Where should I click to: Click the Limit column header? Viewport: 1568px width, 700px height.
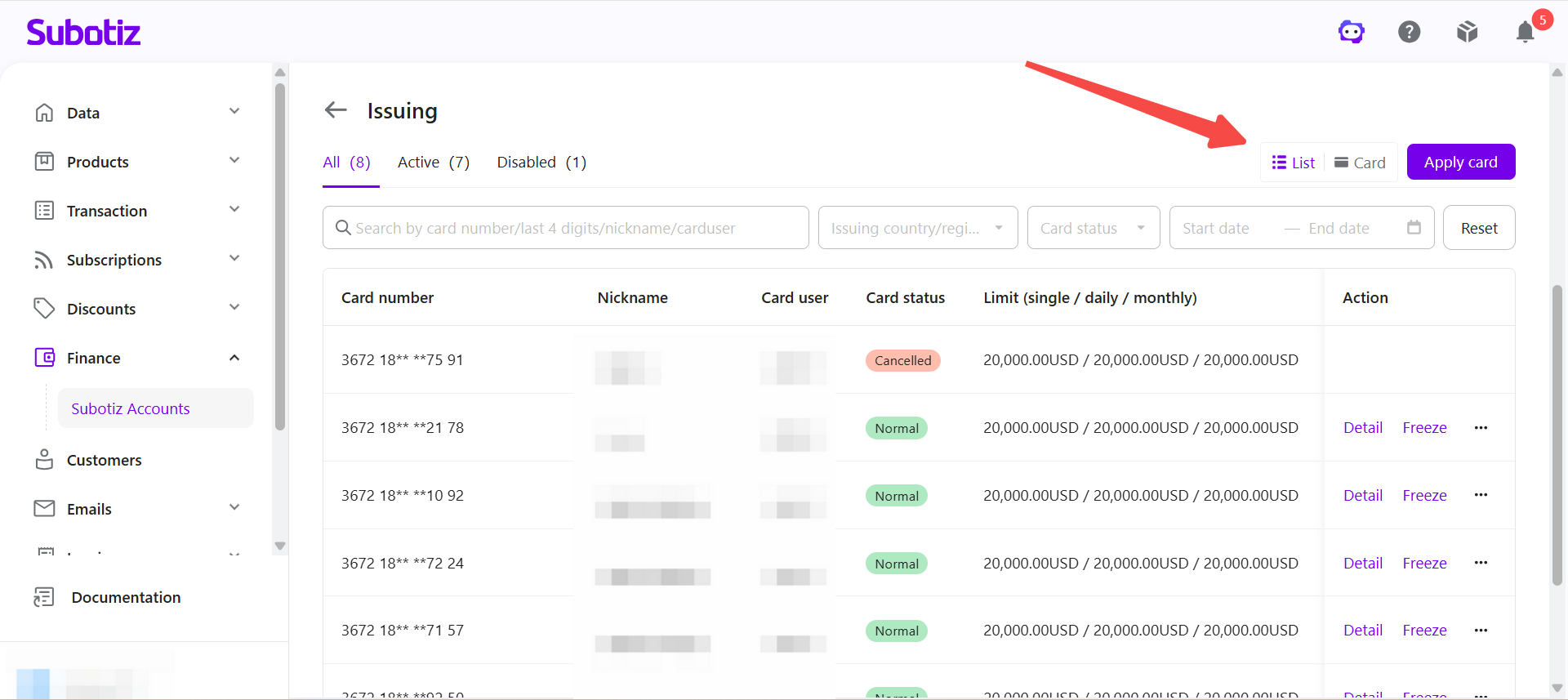[1090, 297]
